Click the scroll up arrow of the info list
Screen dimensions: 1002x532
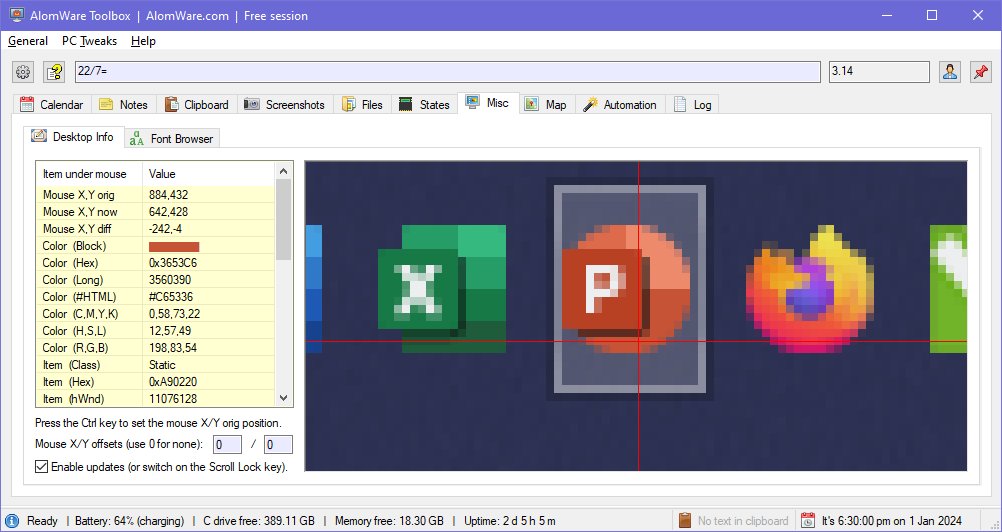click(284, 171)
